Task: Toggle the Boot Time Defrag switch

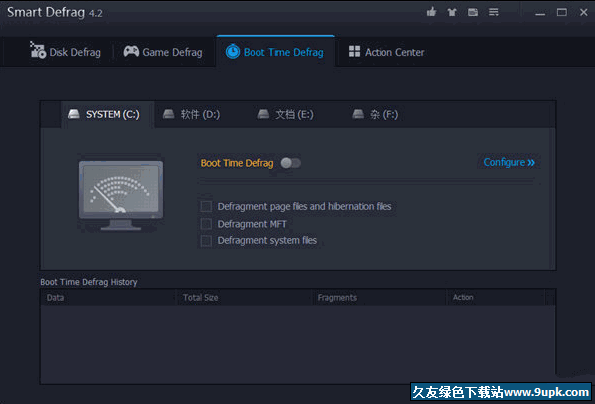Action: point(291,163)
